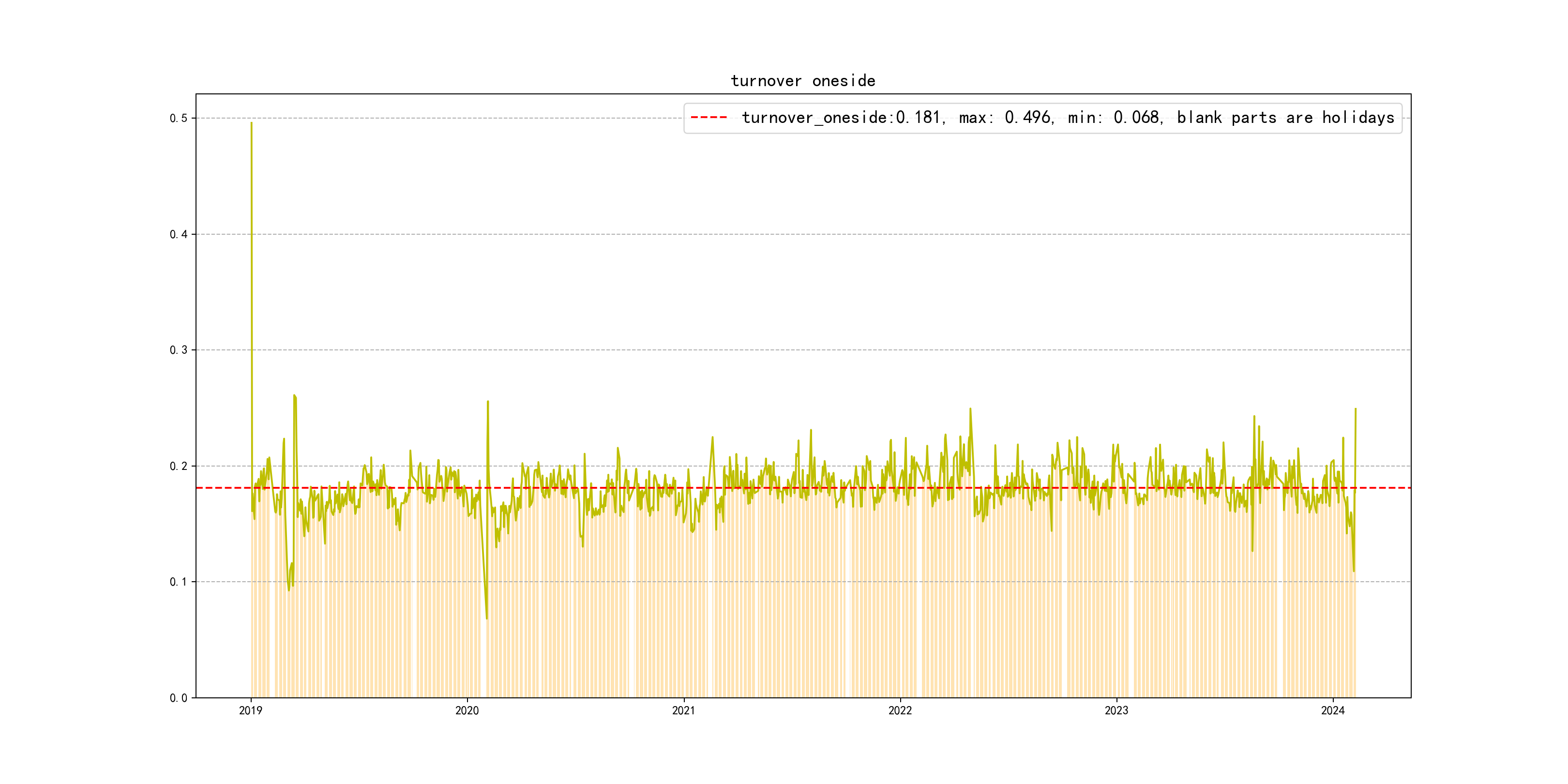Click the 0.5 y-axis tick label
Image resolution: width=1568 pixels, height=784 pixels.
[179, 118]
